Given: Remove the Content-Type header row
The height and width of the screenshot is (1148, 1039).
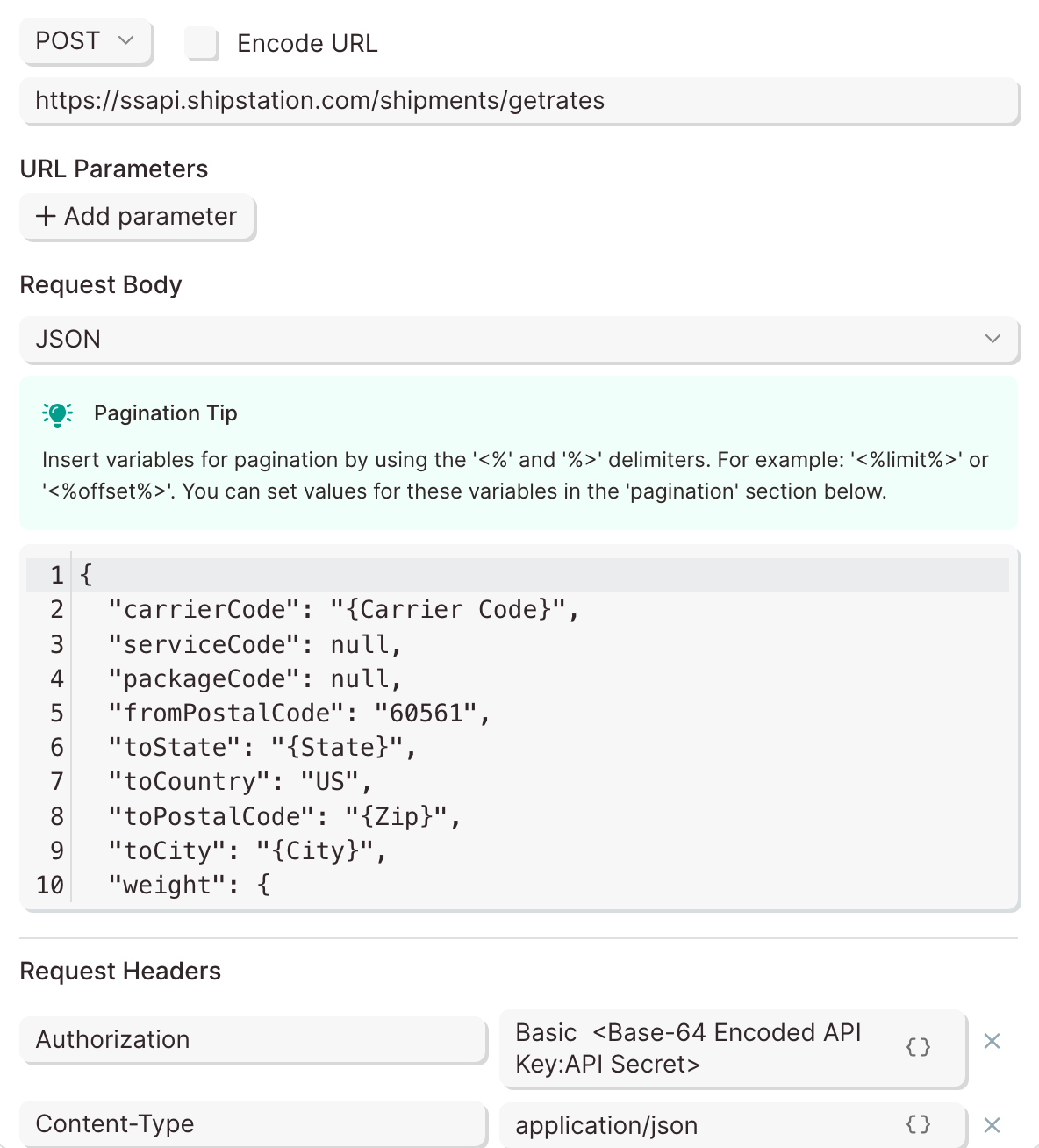Looking at the screenshot, I should click(x=992, y=1125).
